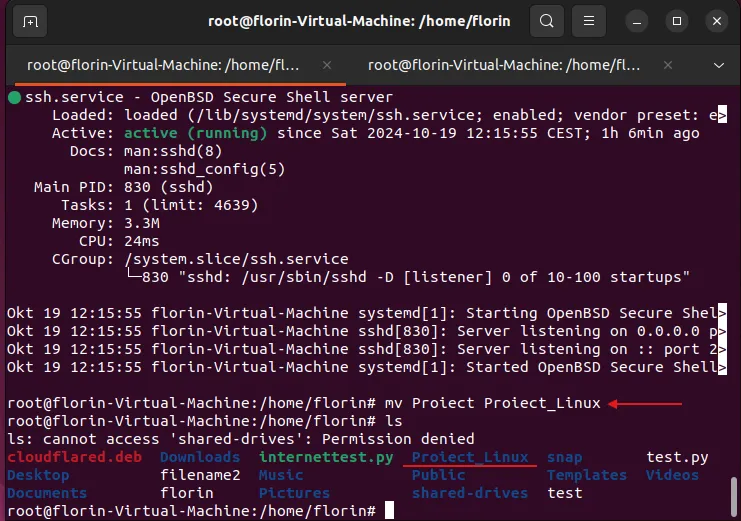The image size is (741, 521).
Task: Click the terminal cursor at prompt
Action: [389, 511]
